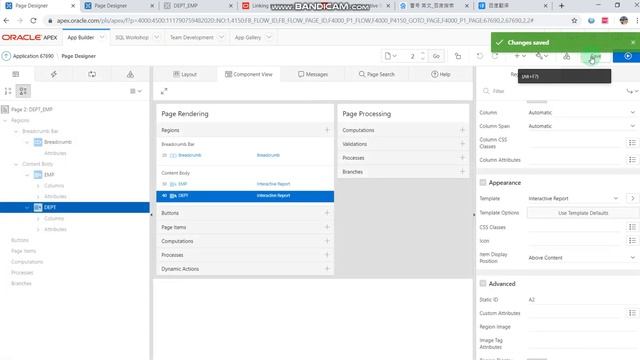Click the Static ID field
The height and width of the screenshot is (360, 640).
pos(582,300)
